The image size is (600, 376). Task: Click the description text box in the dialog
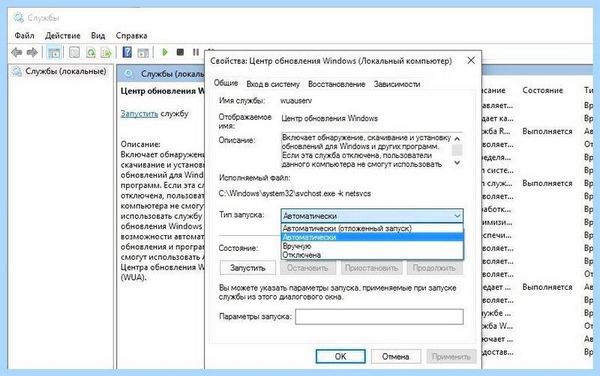[x=366, y=151]
